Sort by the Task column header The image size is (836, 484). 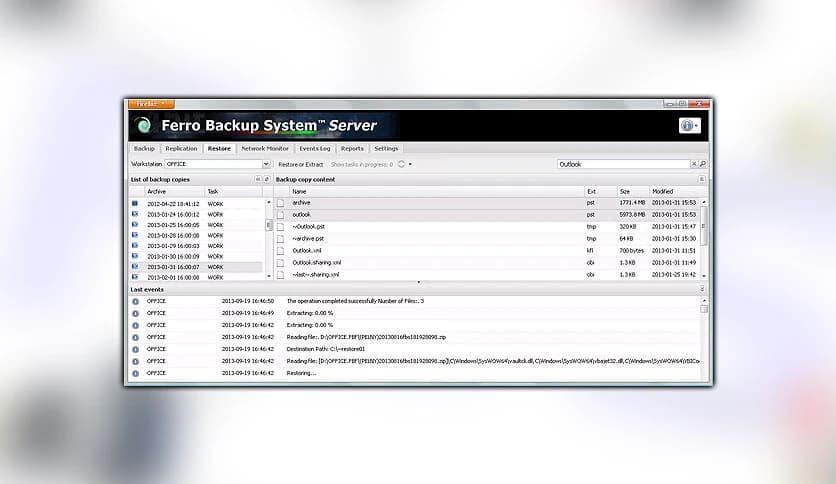[233, 191]
